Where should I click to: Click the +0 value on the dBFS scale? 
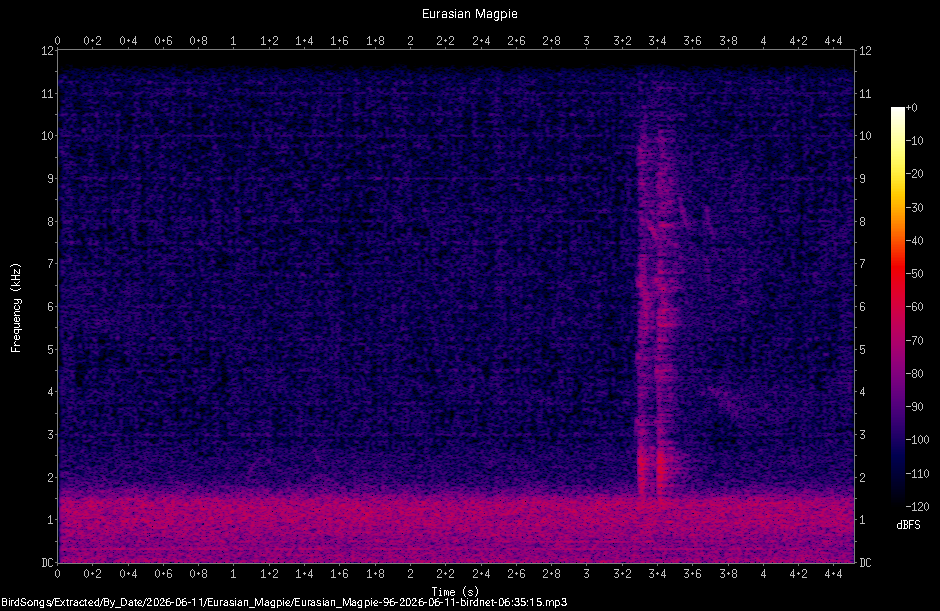click(x=911, y=108)
